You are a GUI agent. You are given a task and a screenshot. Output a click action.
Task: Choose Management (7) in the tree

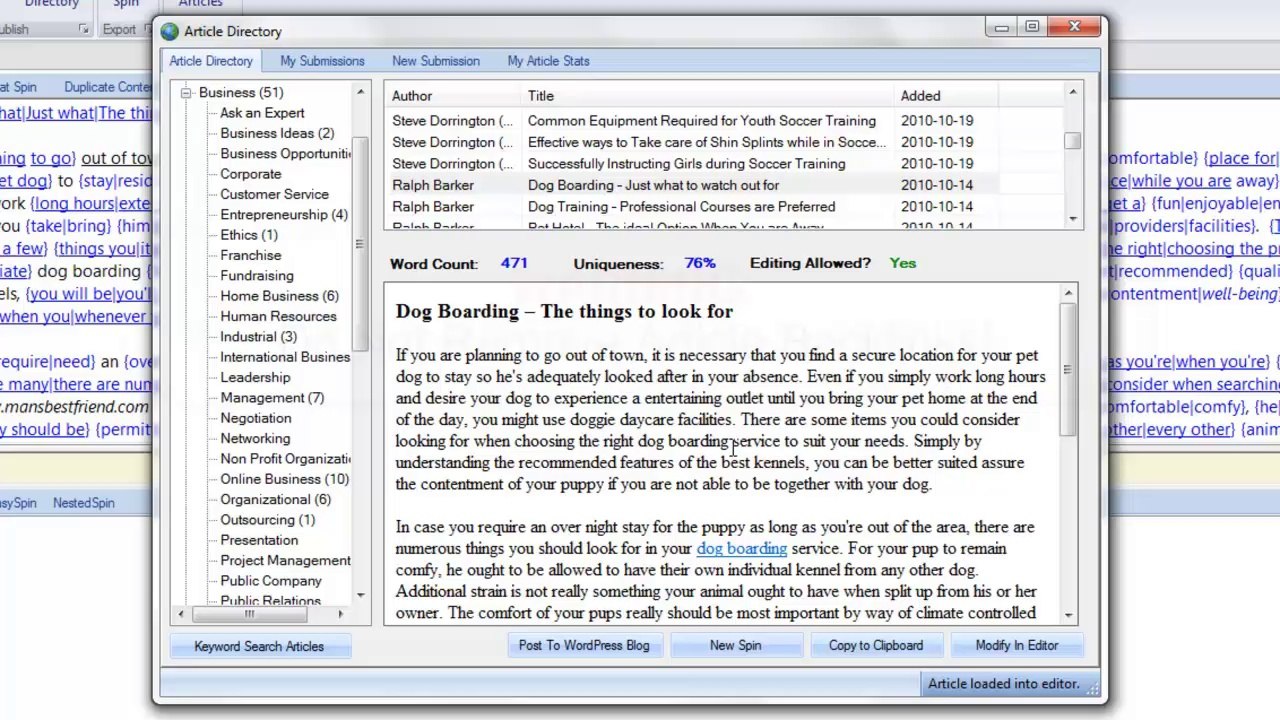272,398
